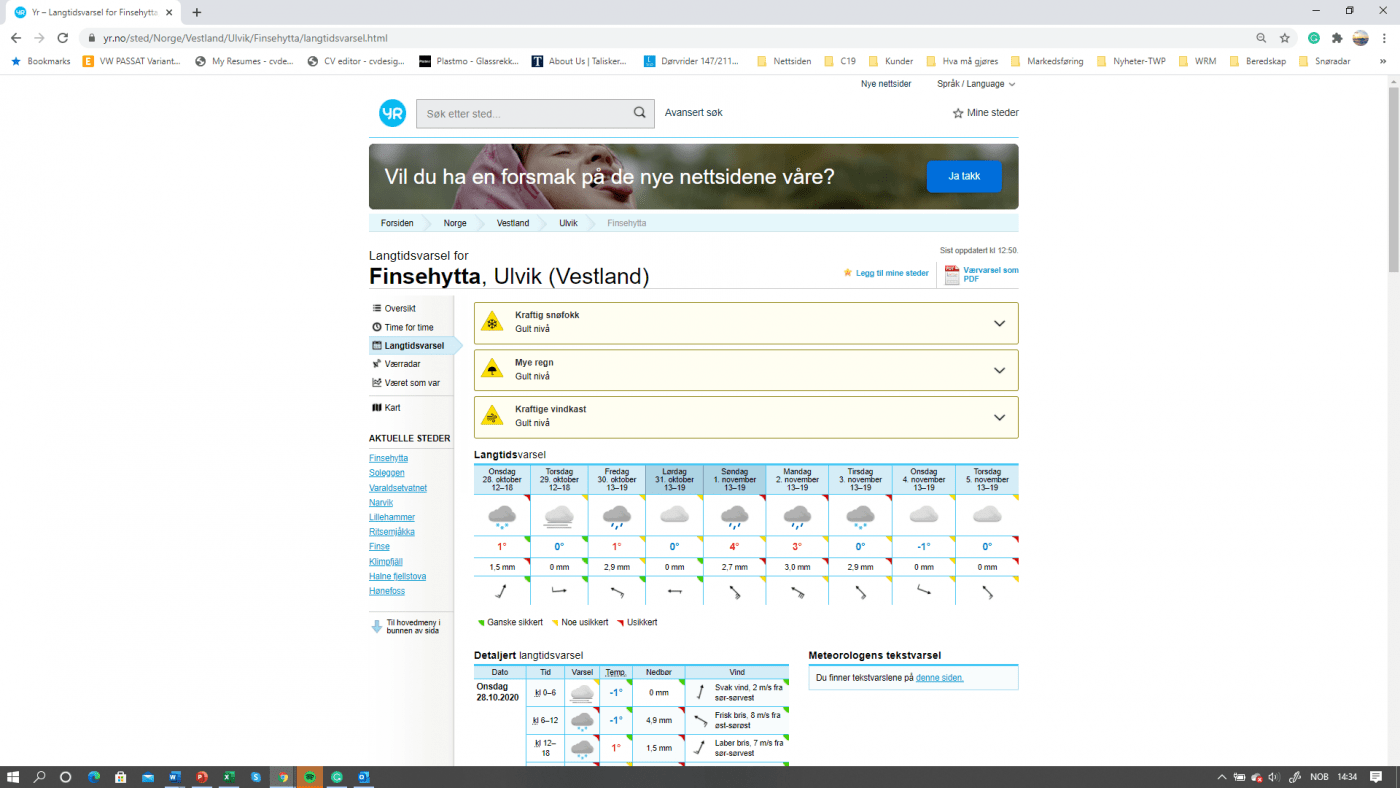Expand the Mye regn warning
1400x788 pixels.
(x=999, y=370)
